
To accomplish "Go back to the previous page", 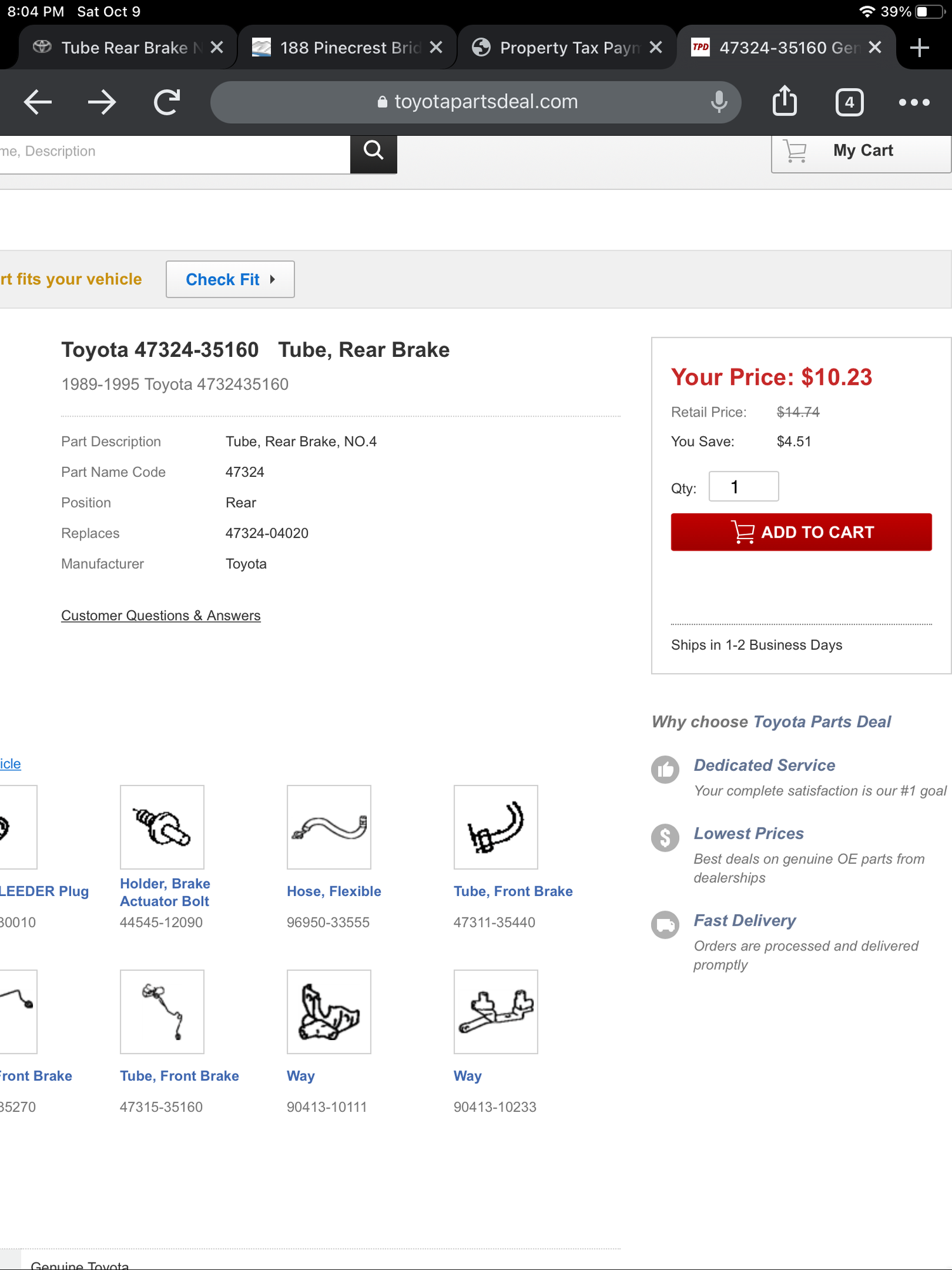I will 38,102.
